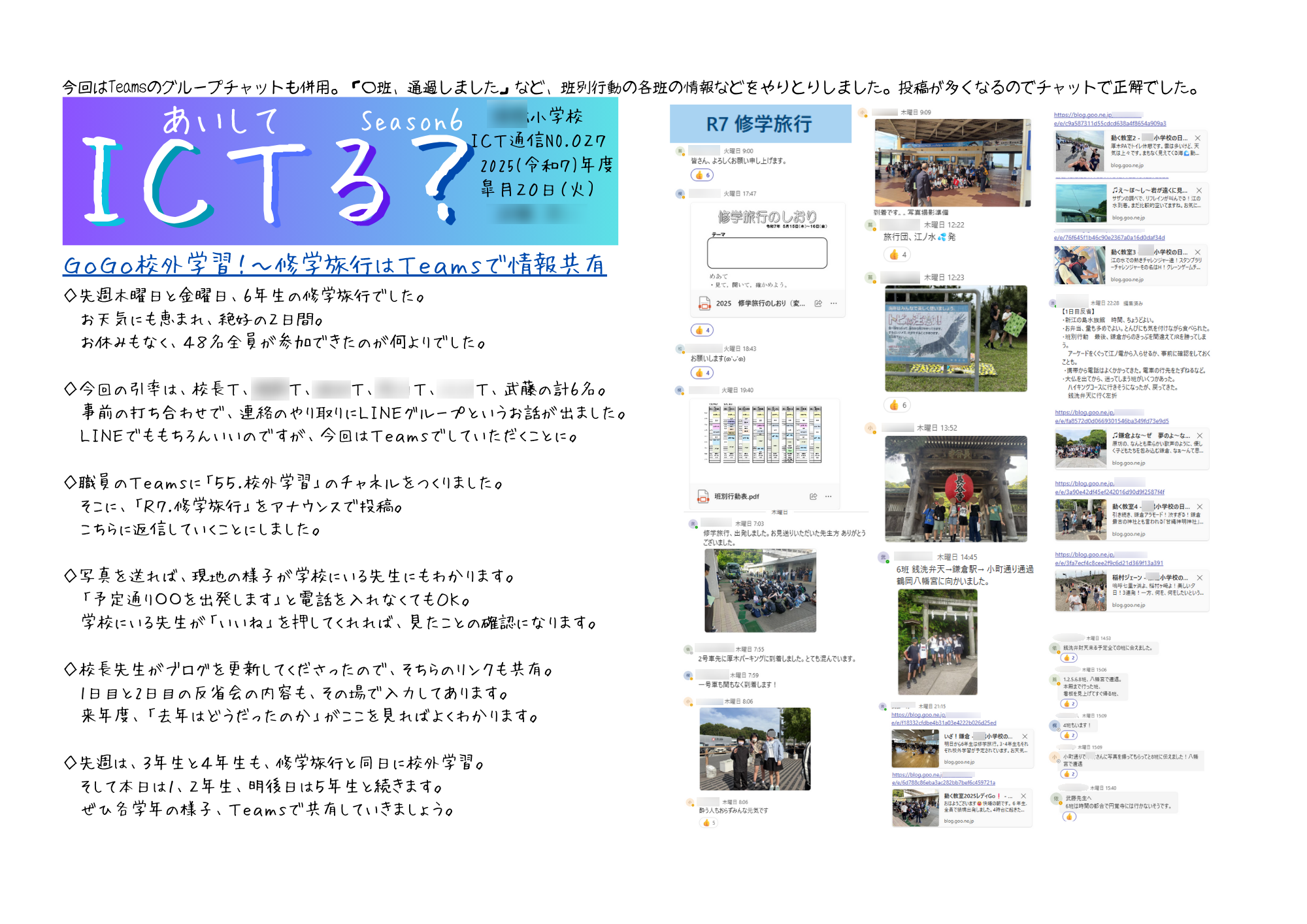Click avatar beside the 木曜日 14:45 message
Image resolution: width=1307 pixels, height=924 pixels.
(x=883, y=557)
